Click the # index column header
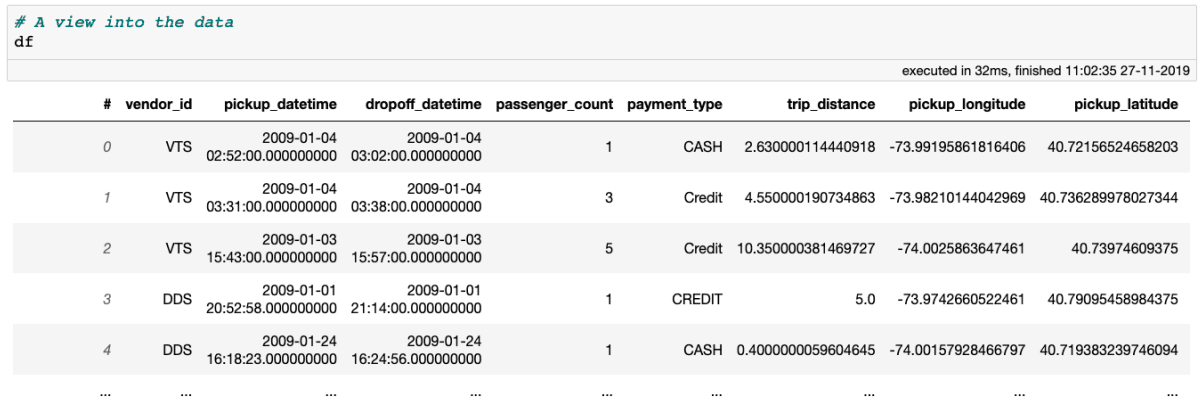 [106, 104]
